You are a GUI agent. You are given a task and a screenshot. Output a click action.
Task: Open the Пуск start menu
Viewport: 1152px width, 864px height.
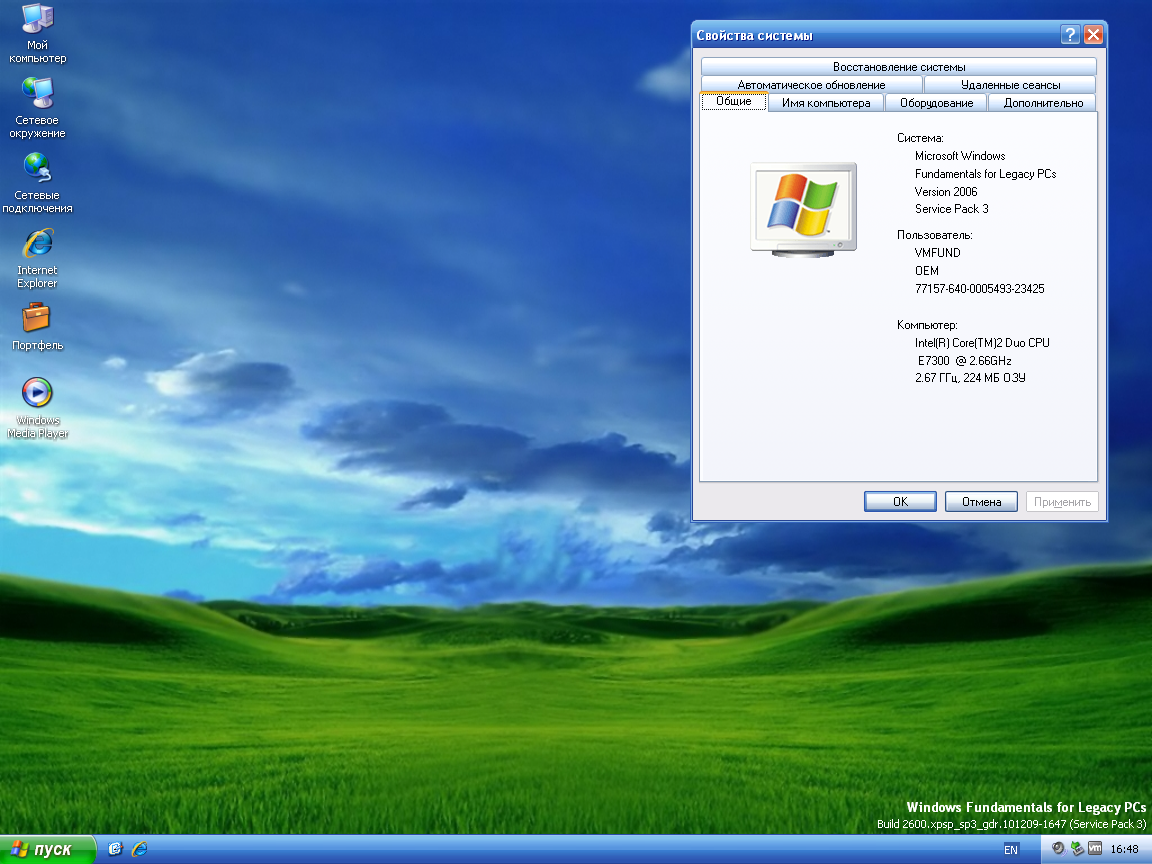click(x=47, y=849)
